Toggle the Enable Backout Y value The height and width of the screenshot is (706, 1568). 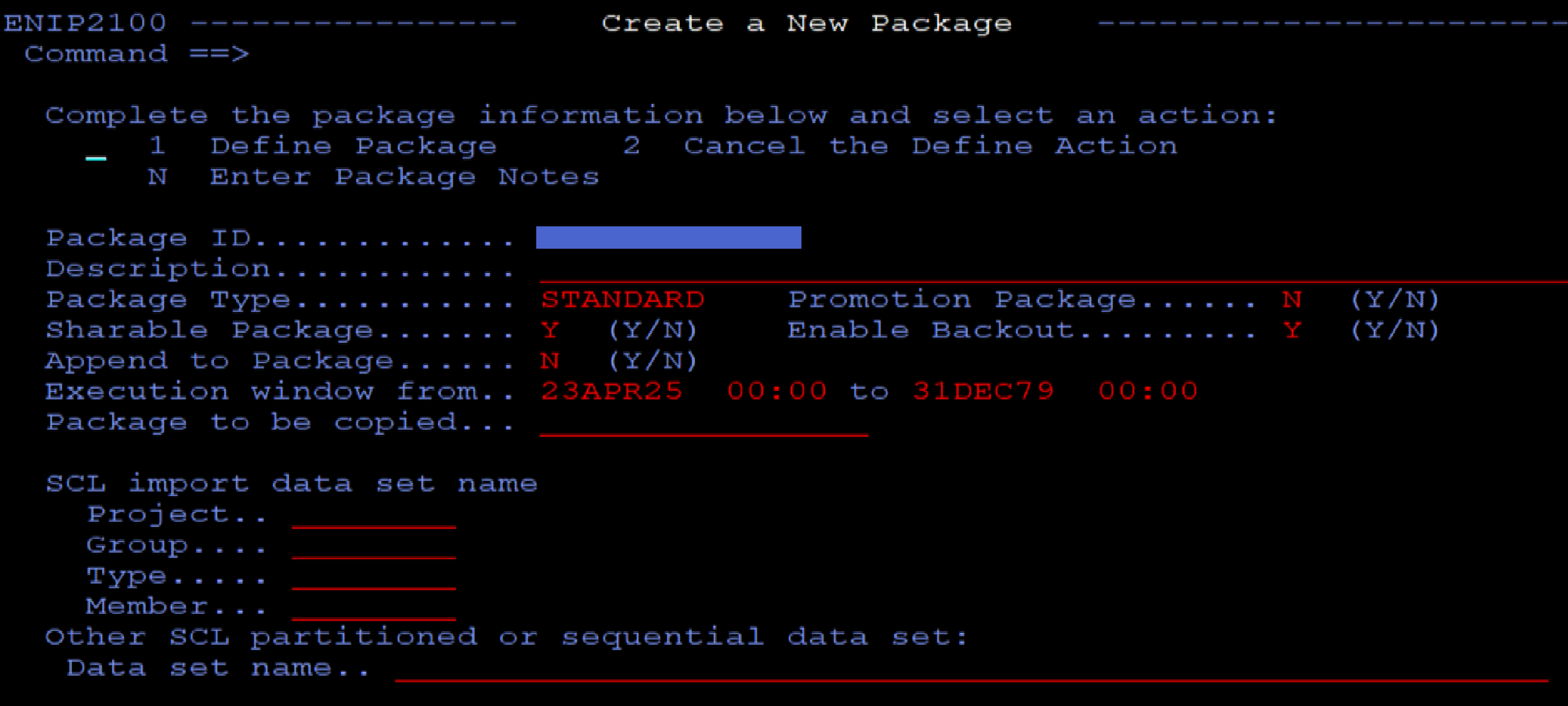pyautogui.click(x=1292, y=330)
